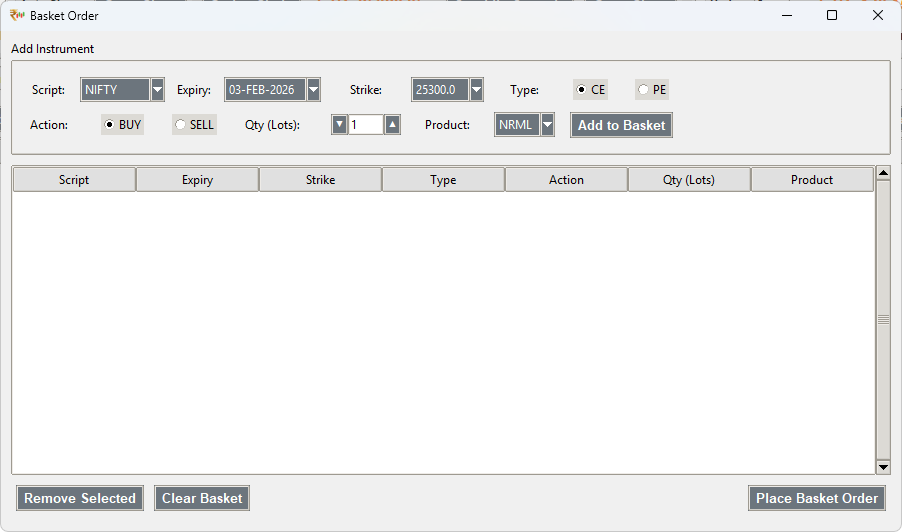
Task: Minimize the Basket Order window
Action: (x=787, y=16)
